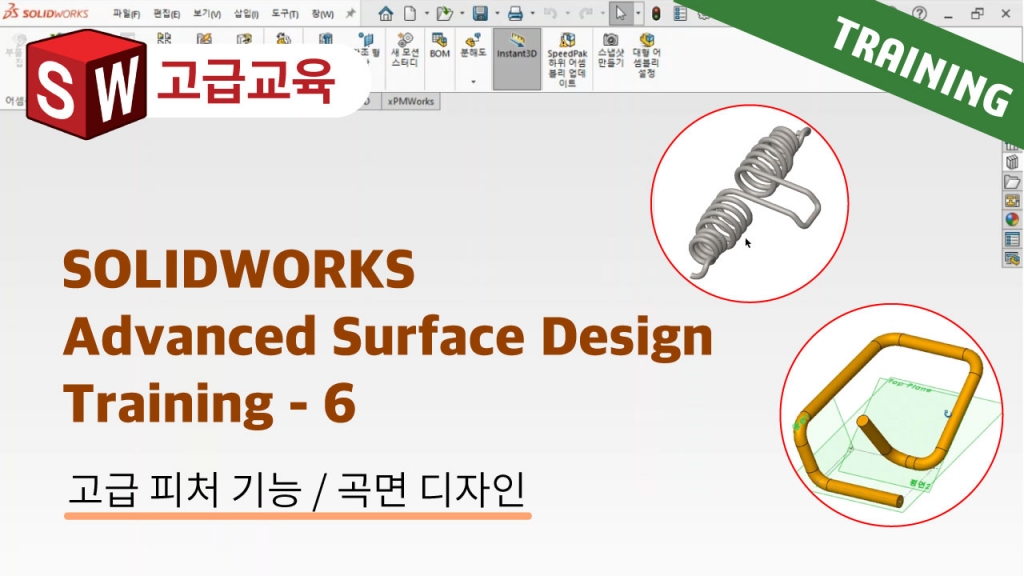Pin the menu bar with the pushpin icon
Viewport: 1024px width, 576px height.
[351, 14]
